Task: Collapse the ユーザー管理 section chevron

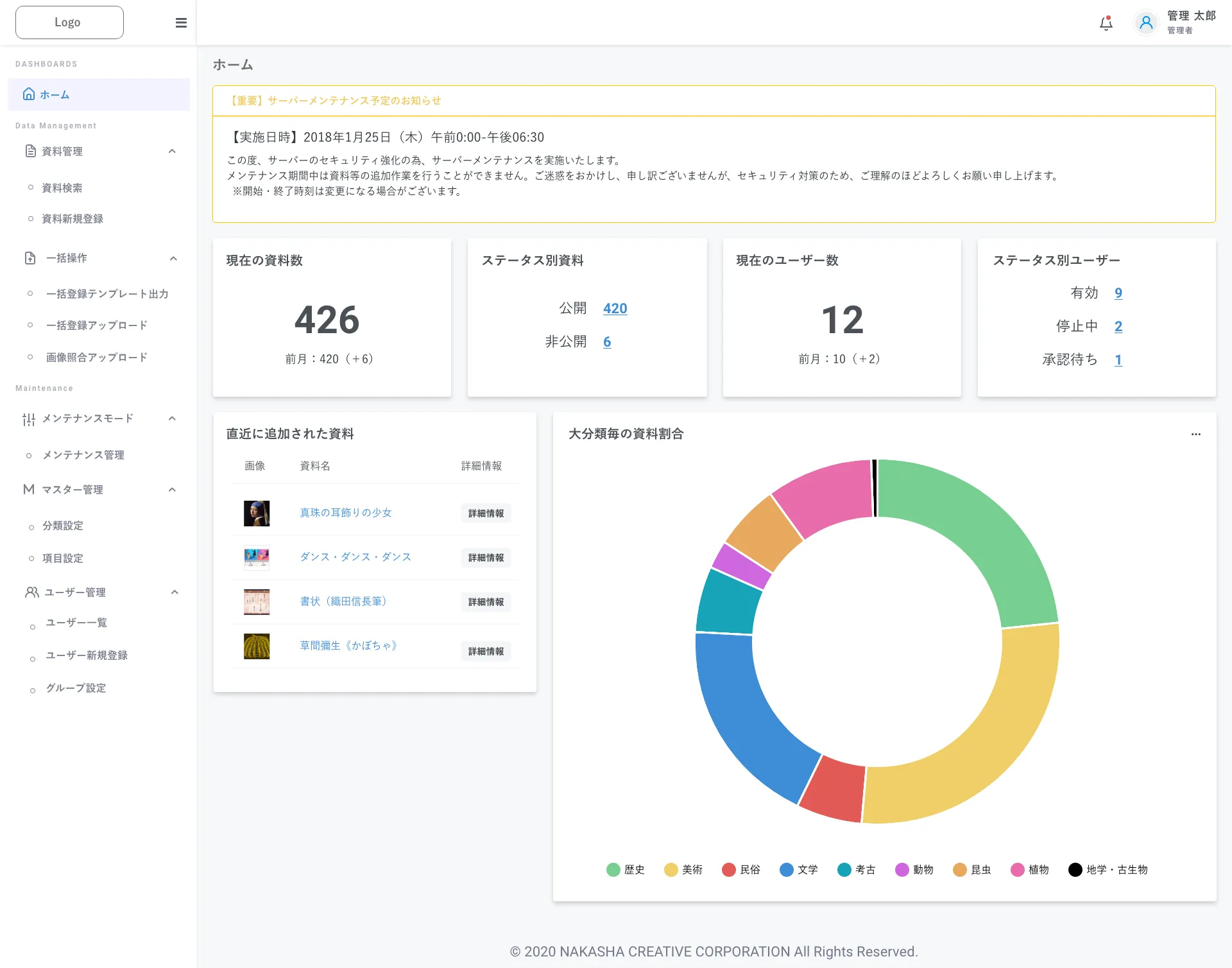Action: pos(175,592)
